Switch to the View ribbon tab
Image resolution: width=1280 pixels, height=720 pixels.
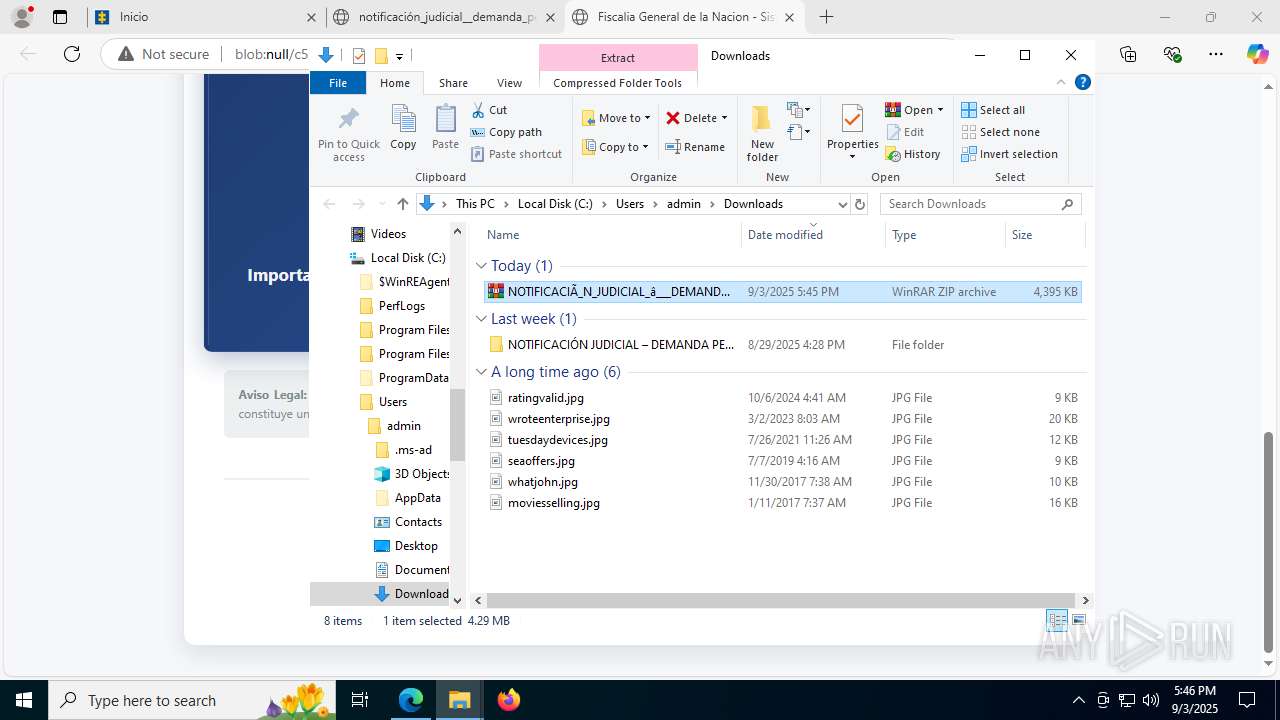click(x=509, y=83)
